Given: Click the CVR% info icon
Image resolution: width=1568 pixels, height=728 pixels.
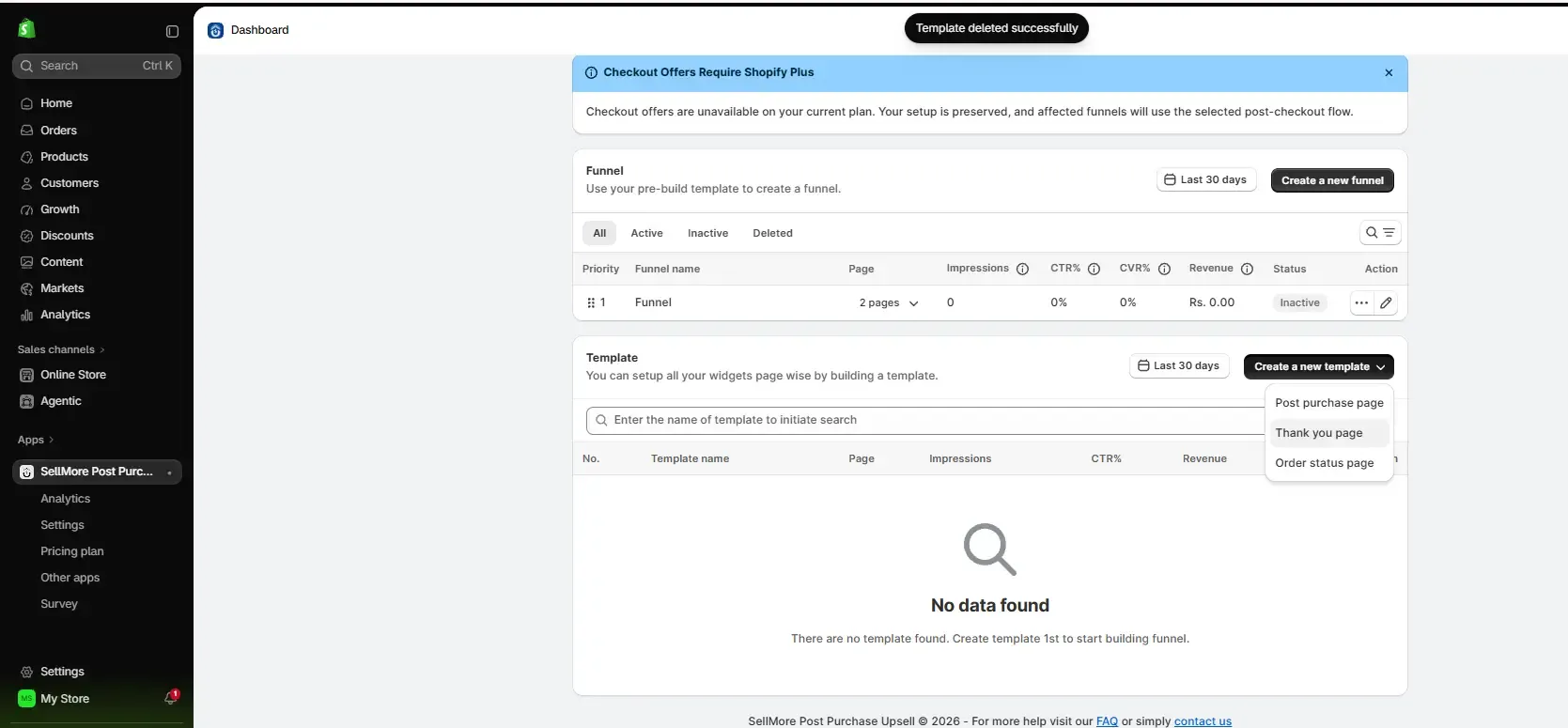Looking at the screenshot, I should coord(1164,269).
